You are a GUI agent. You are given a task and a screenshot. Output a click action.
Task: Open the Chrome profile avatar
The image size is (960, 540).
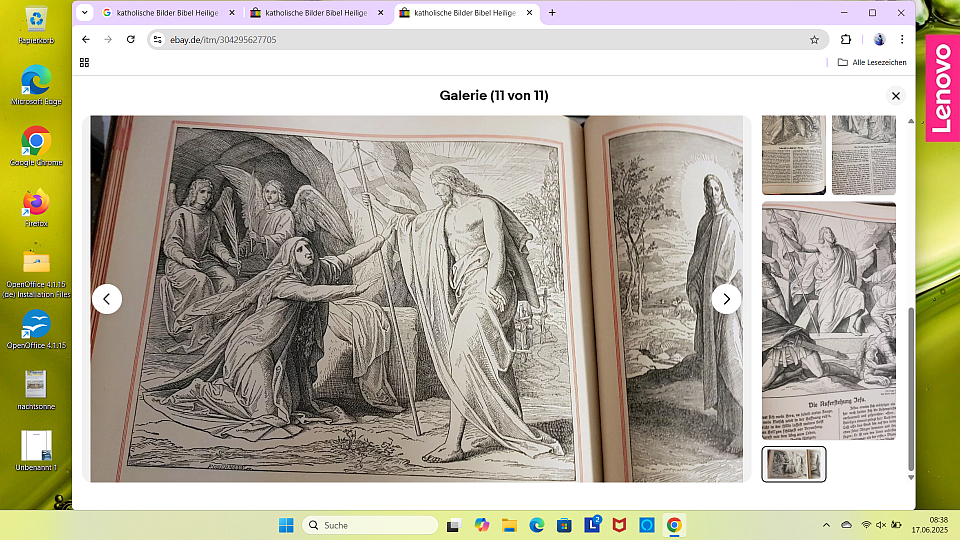[879, 39]
